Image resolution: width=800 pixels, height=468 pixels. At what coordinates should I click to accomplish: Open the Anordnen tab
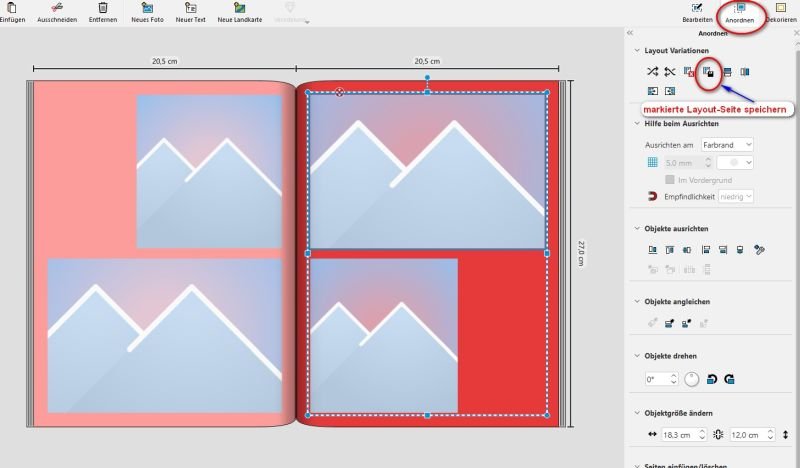pyautogui.click(x=739, y=13)
